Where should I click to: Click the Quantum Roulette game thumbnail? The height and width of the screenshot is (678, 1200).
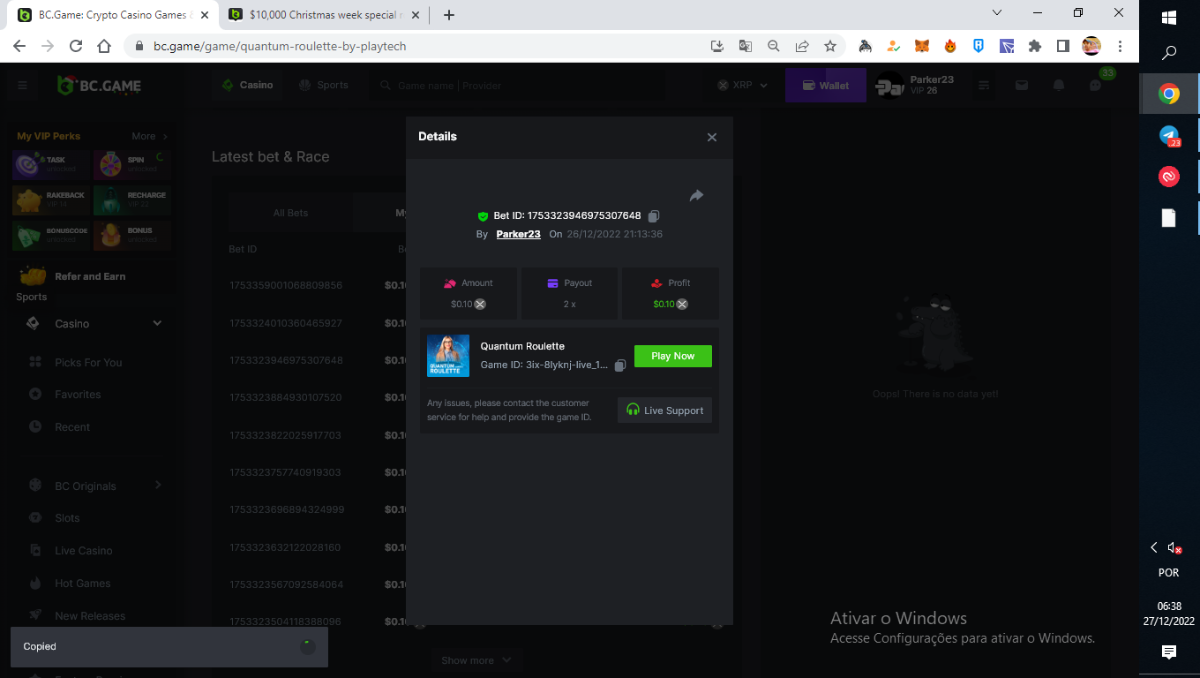[448, 356]
